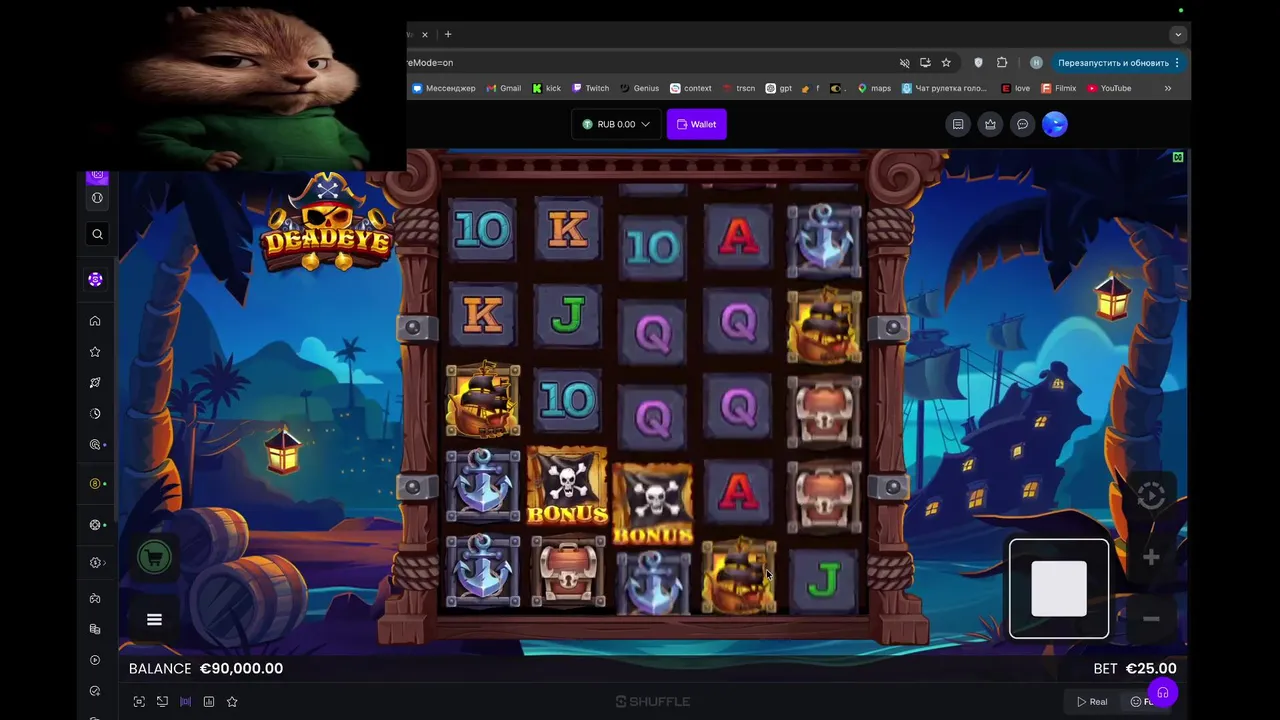The image size is (1280, 720).
Task: Open the VIP crown icon
Action: tap(990, 124)
